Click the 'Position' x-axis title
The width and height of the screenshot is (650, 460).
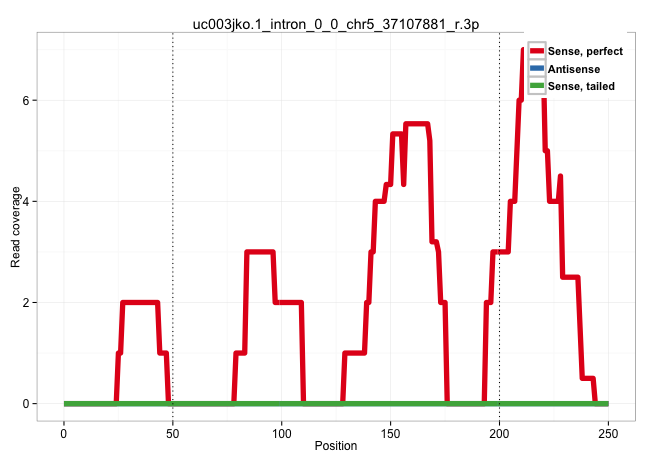tap(336, 446)
